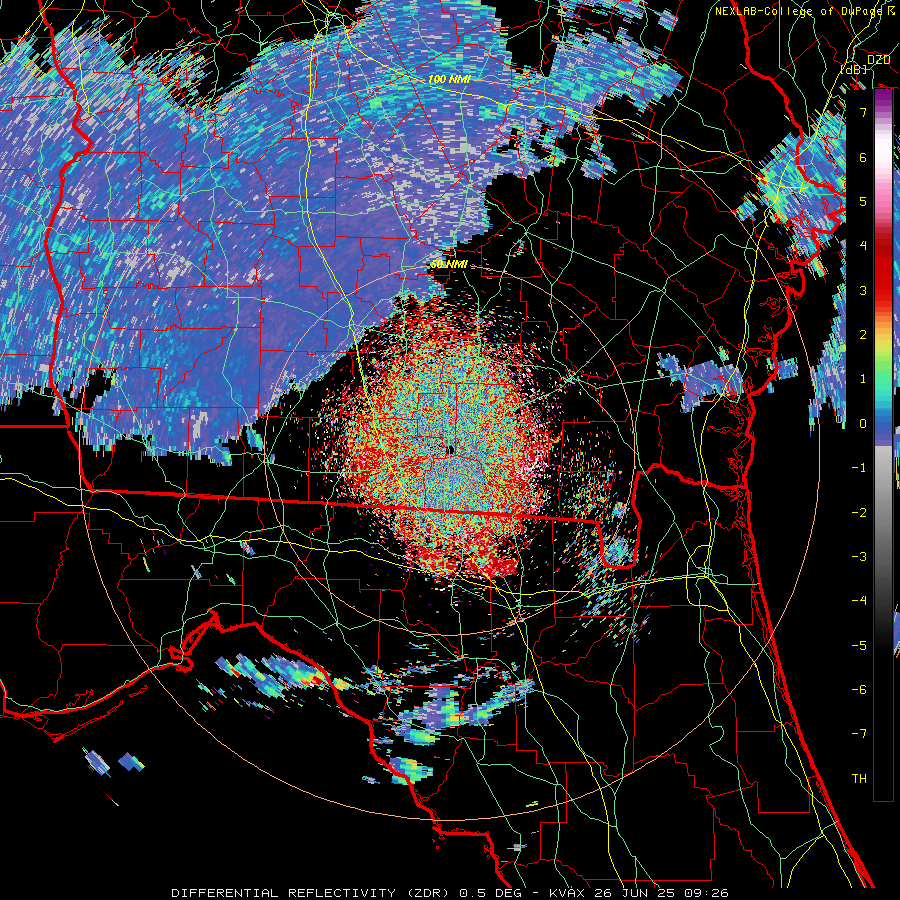This screenshot has width=900, height=900.
Task: Click the "-7" value on the color scale
Action: tap(859, 734)
